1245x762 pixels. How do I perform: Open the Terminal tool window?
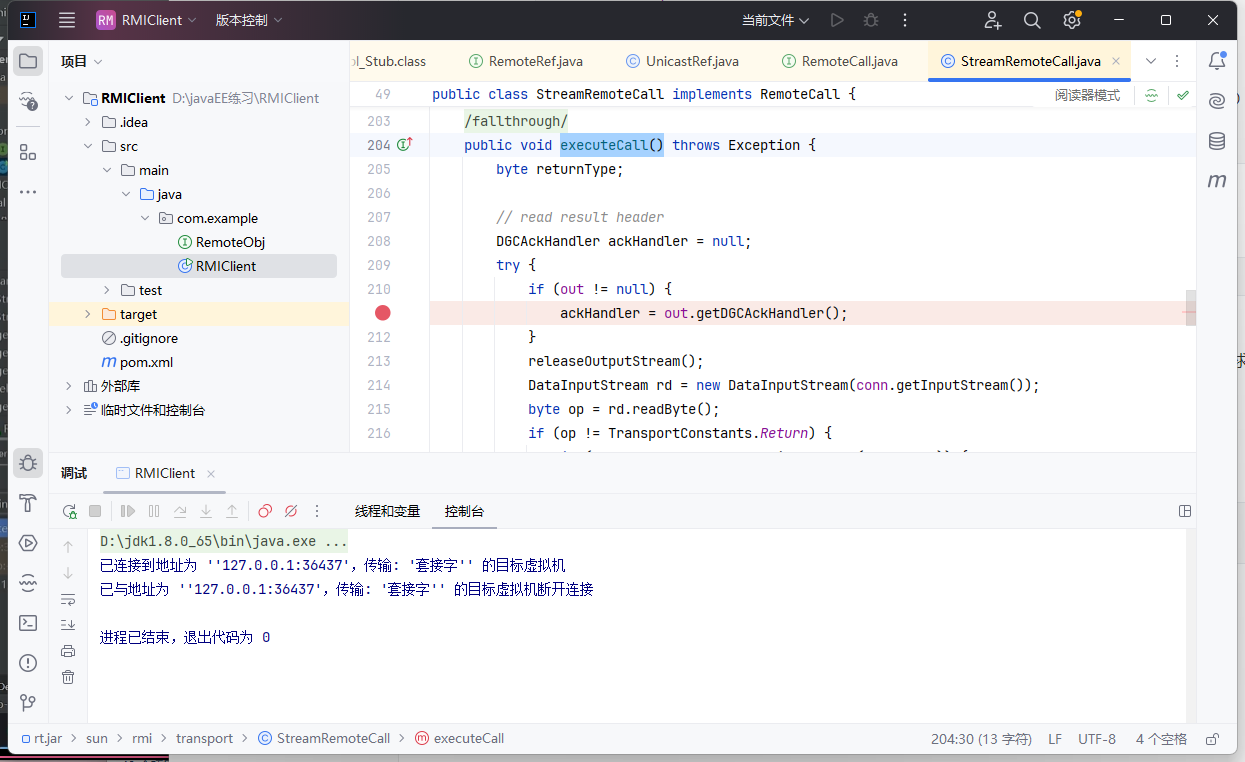point(28,622)
